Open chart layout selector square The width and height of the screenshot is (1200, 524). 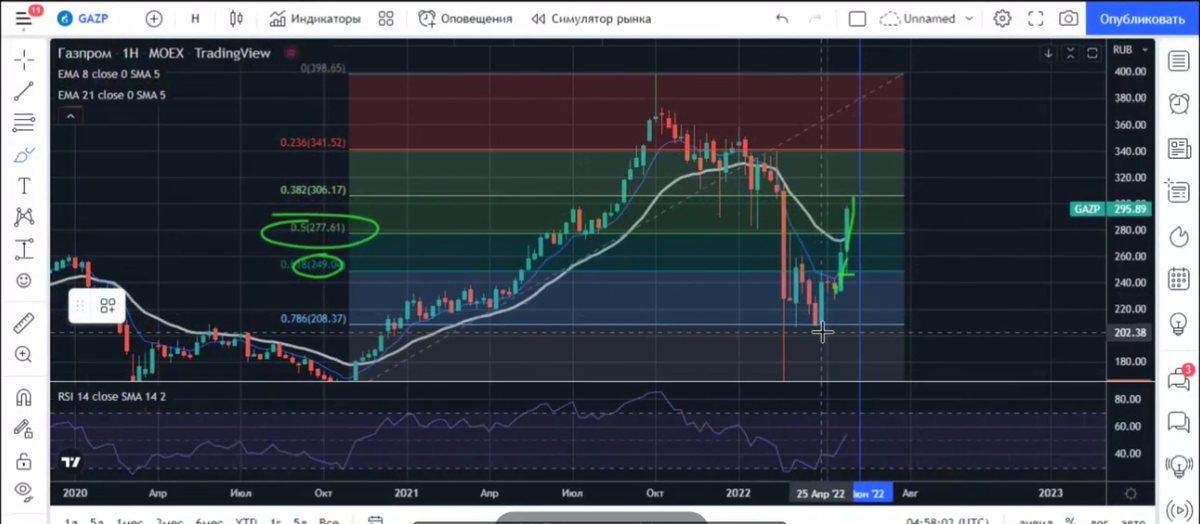click(x=857, y=18)
